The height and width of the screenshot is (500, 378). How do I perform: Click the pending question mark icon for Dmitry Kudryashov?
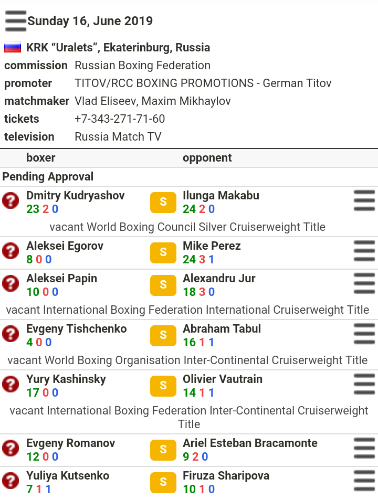point(11,201)
